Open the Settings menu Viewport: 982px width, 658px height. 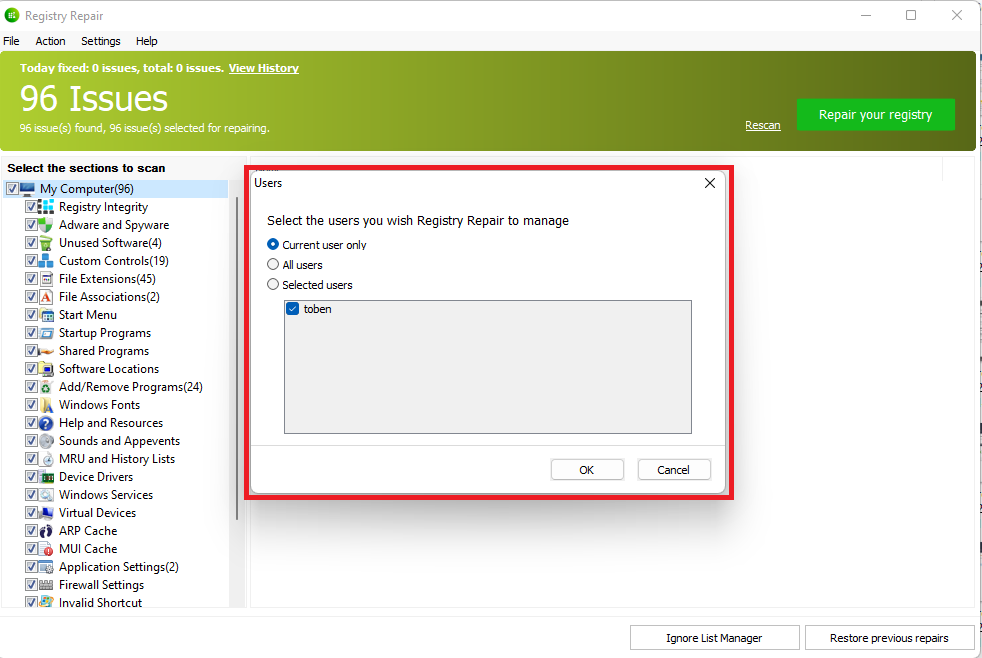coord(101,41)
